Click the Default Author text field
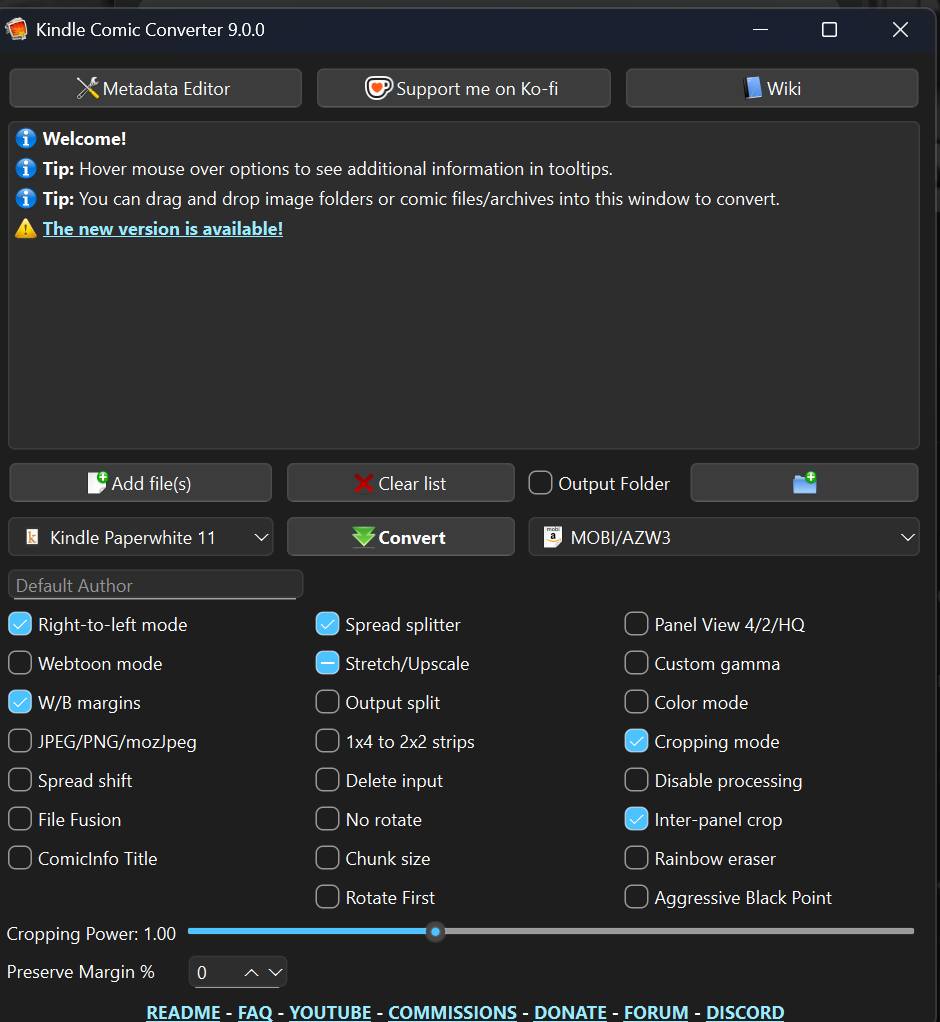 pos(155,585)
